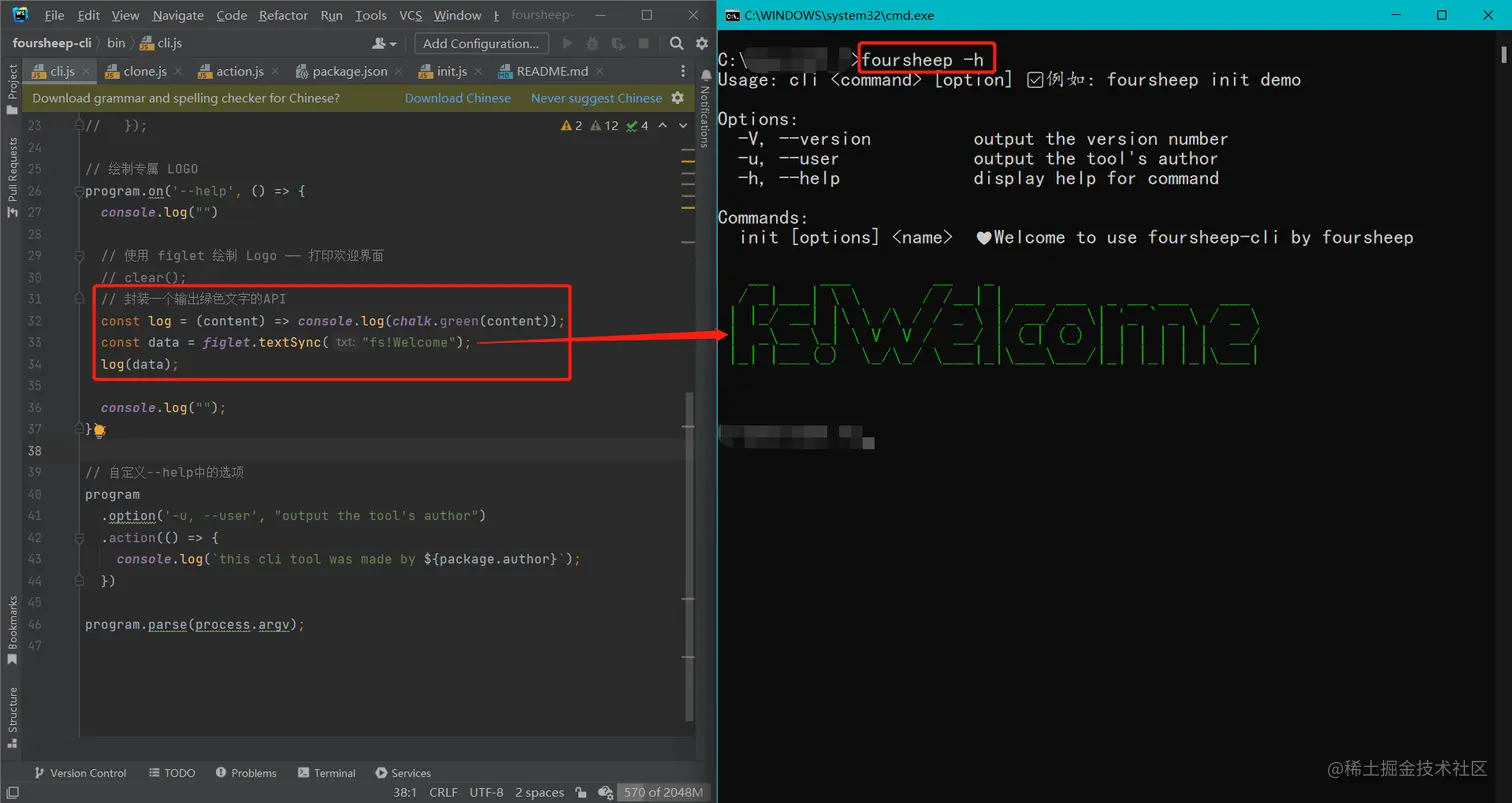1512x803 pixels.
Task: Open the Refactor menu
Action: tap(283, 15)
